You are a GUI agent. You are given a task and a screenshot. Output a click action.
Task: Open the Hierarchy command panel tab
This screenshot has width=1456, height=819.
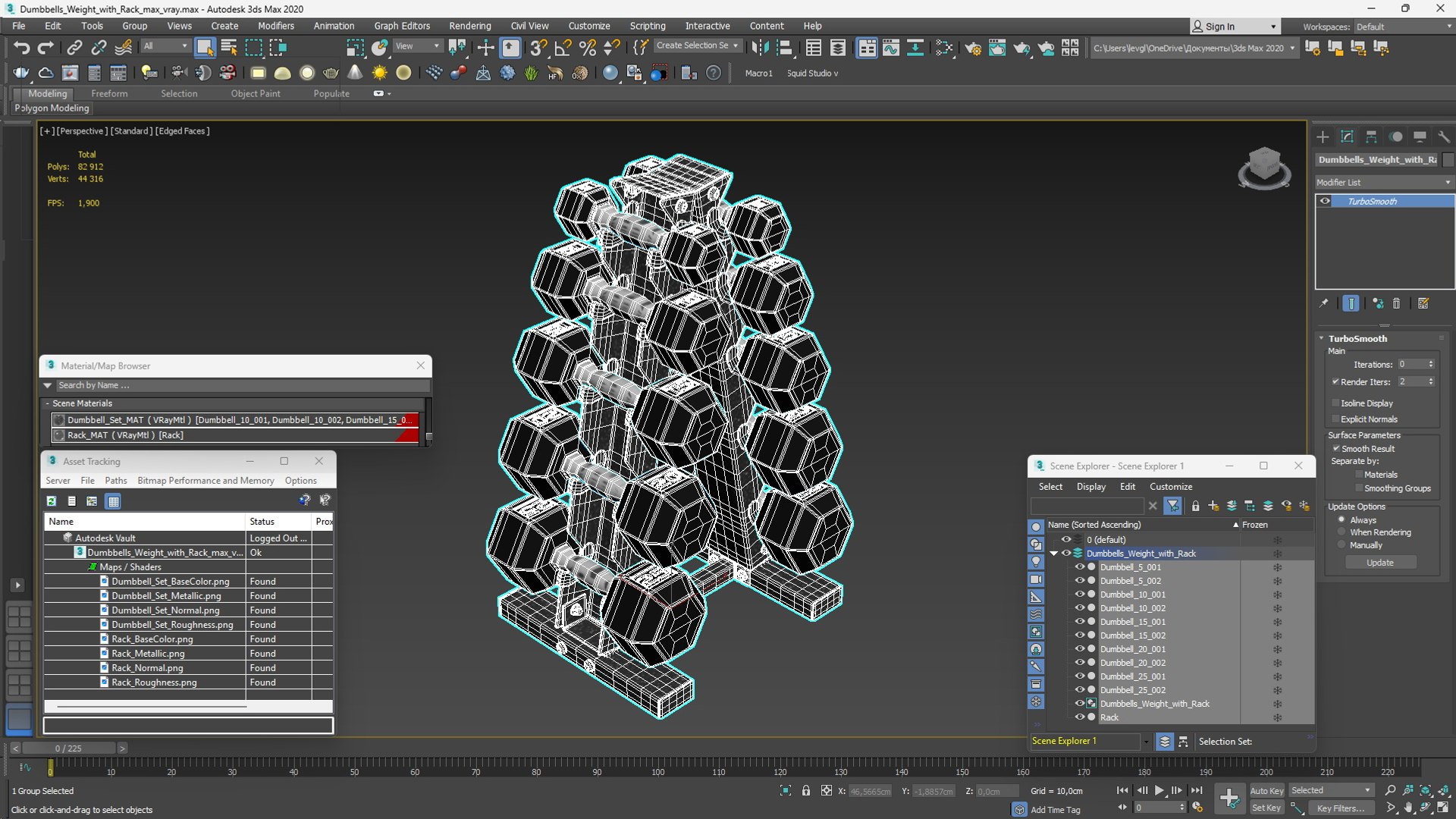[x=1371, y=136]
